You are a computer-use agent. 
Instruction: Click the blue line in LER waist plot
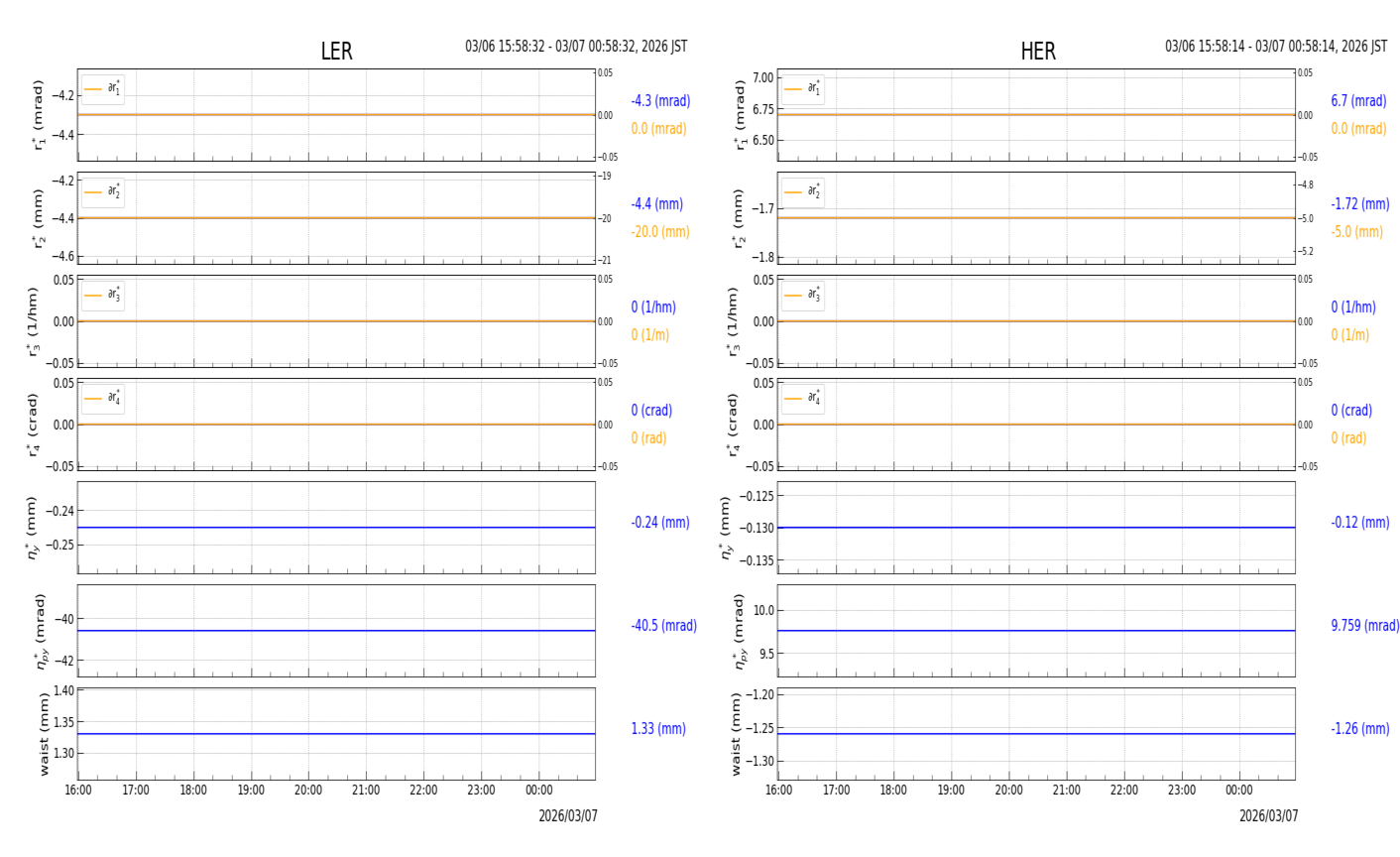pos(336,734)
